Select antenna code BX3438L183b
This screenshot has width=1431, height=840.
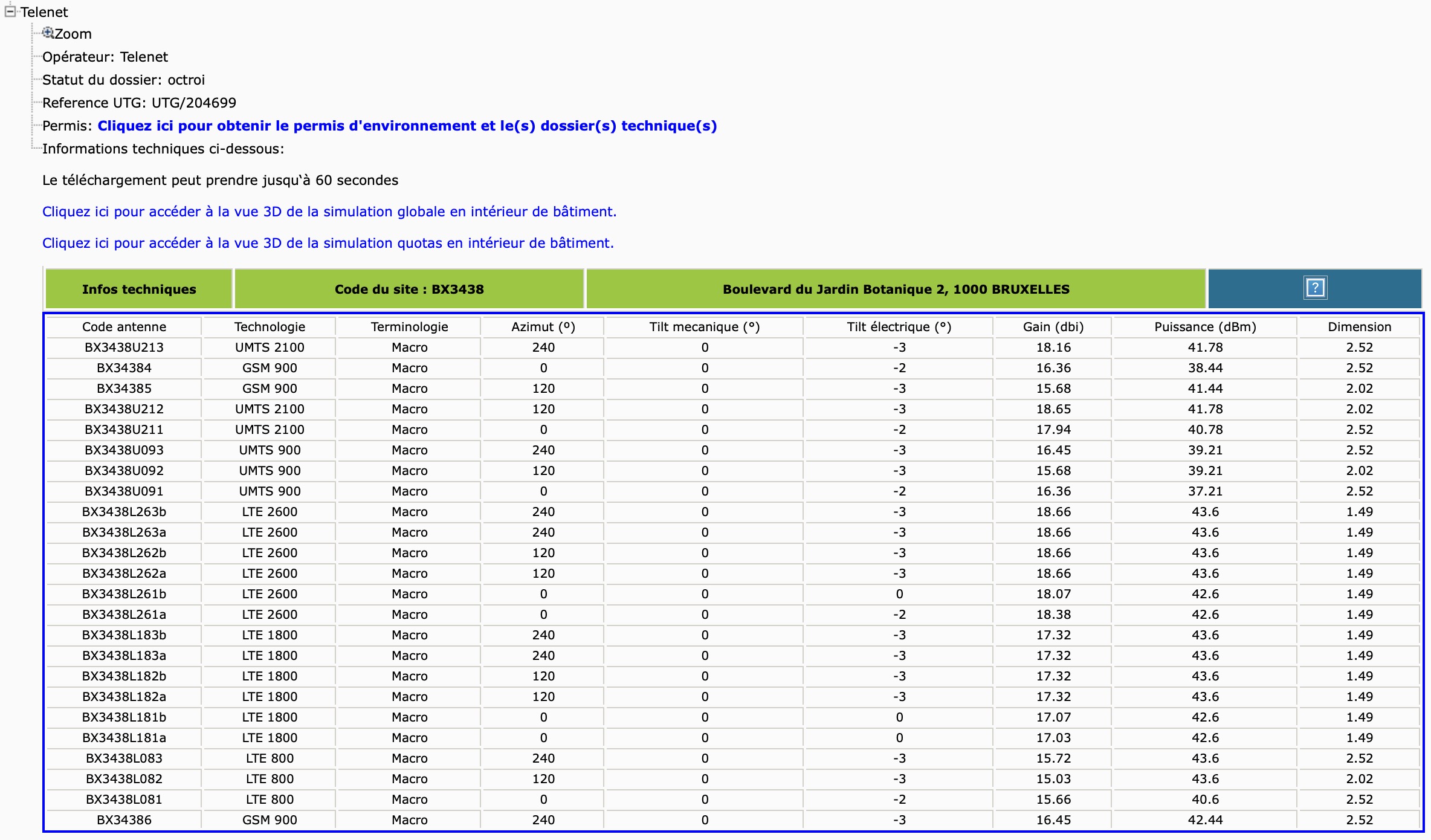[x=124, y=635]
